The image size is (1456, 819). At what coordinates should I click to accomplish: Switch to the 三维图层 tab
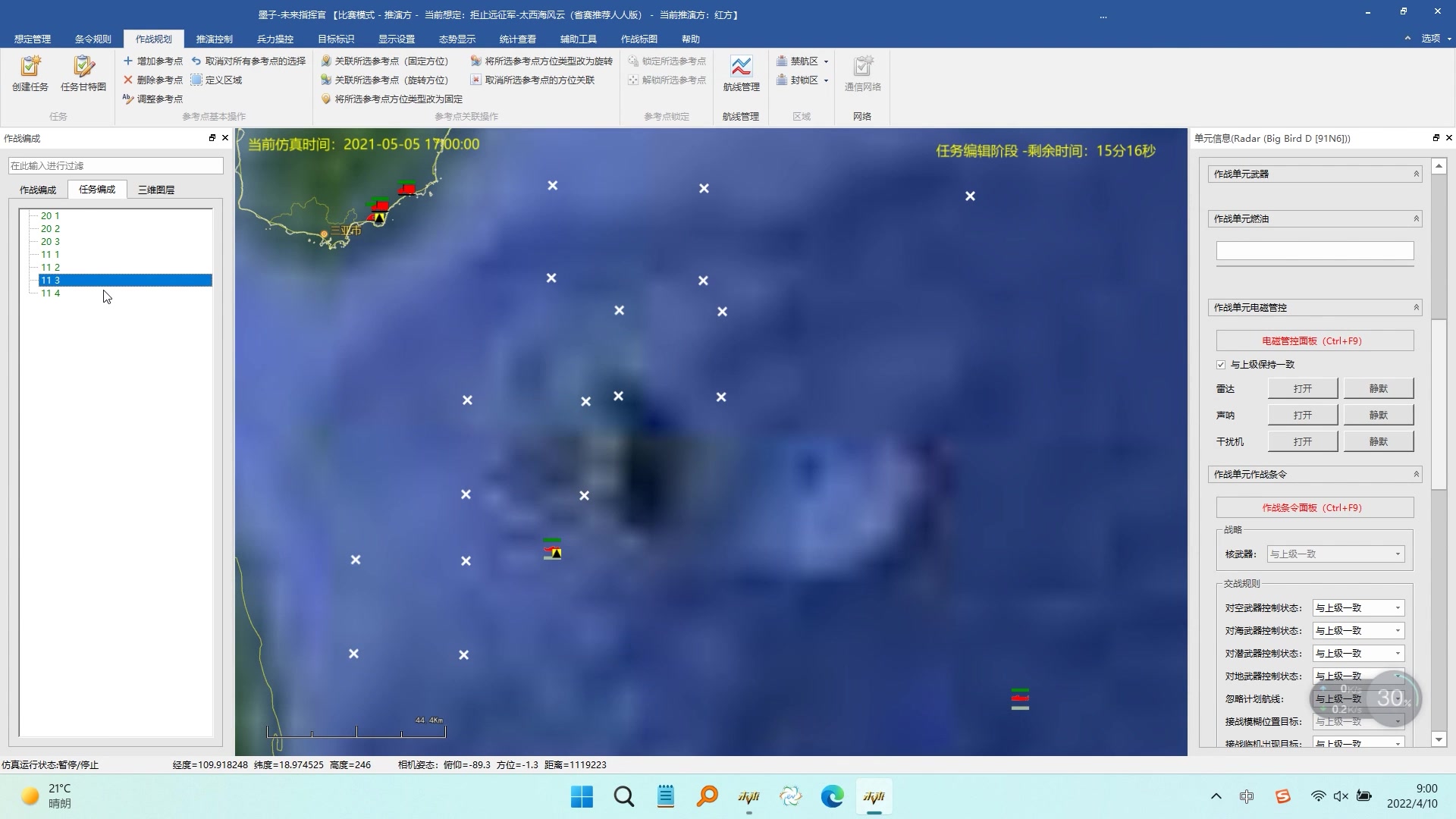tap(156, 190)
